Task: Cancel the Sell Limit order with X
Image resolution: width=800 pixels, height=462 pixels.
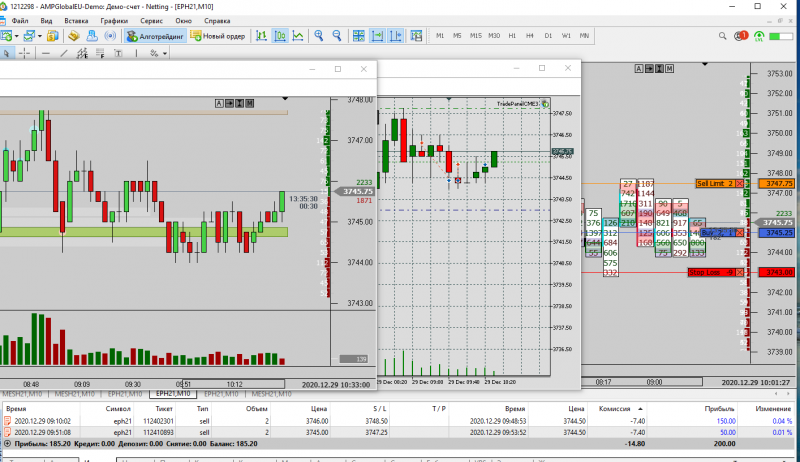Action: pos(740,184)
